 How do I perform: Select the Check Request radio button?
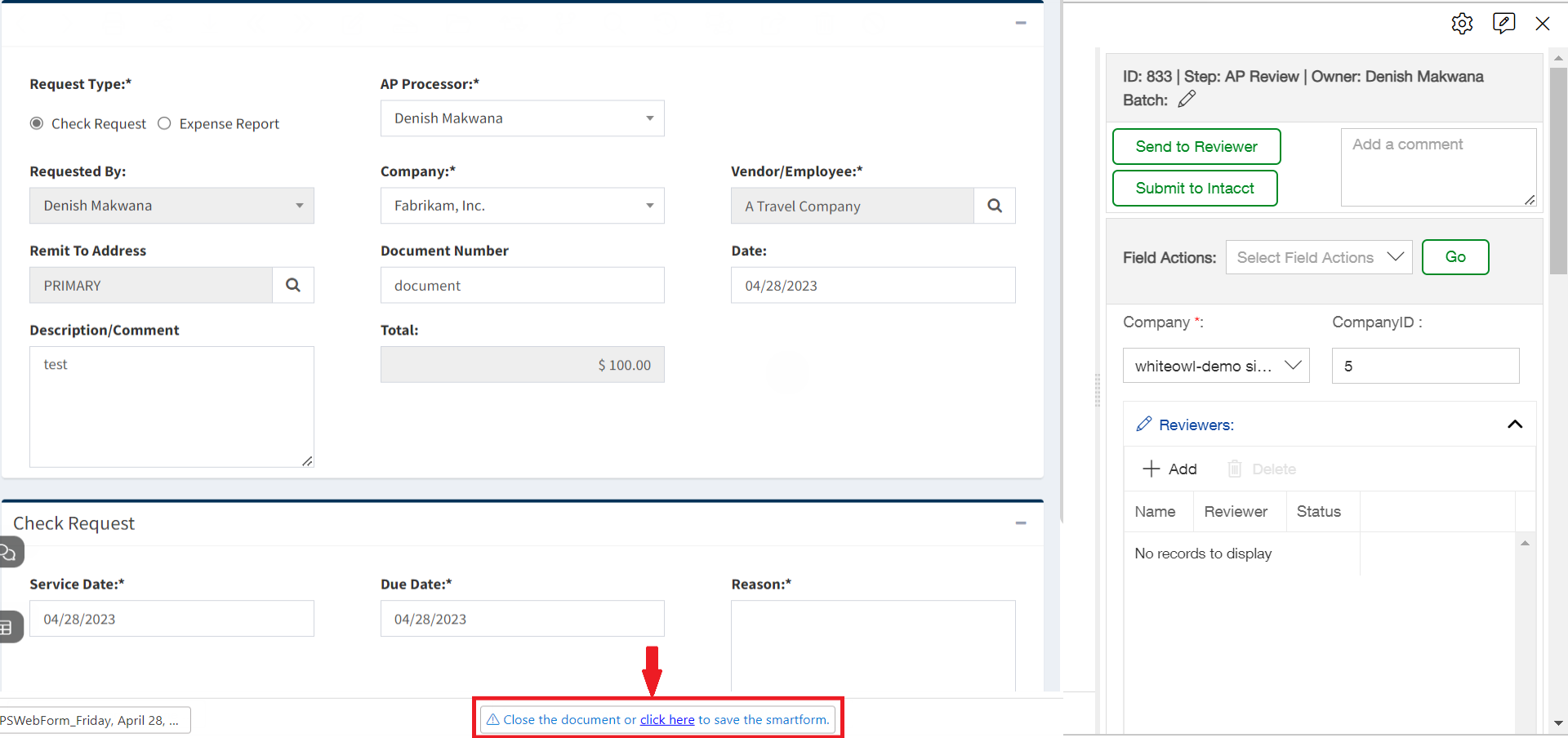click(x=37, y=123)
